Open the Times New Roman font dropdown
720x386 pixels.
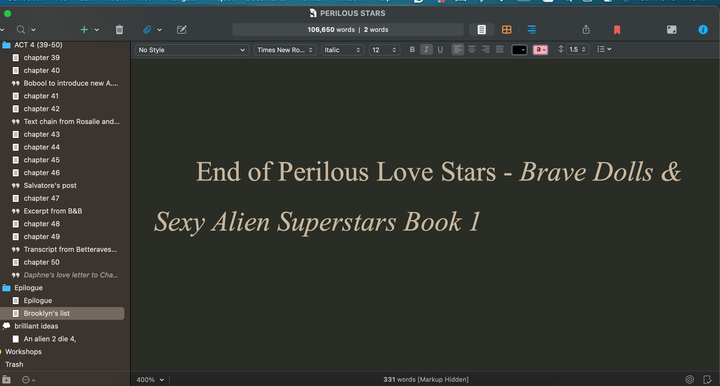click(285, 50)
